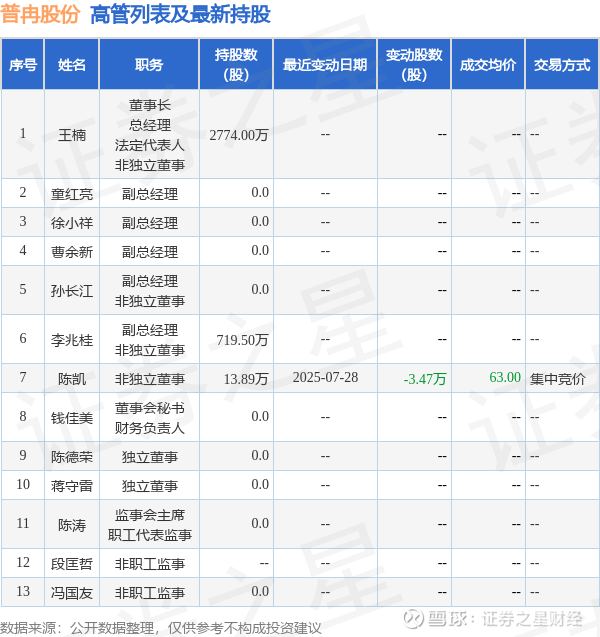This screenshot has height=637, width=600.
Task: Click the name 陈德荣
Action: [x=72, y=457]
